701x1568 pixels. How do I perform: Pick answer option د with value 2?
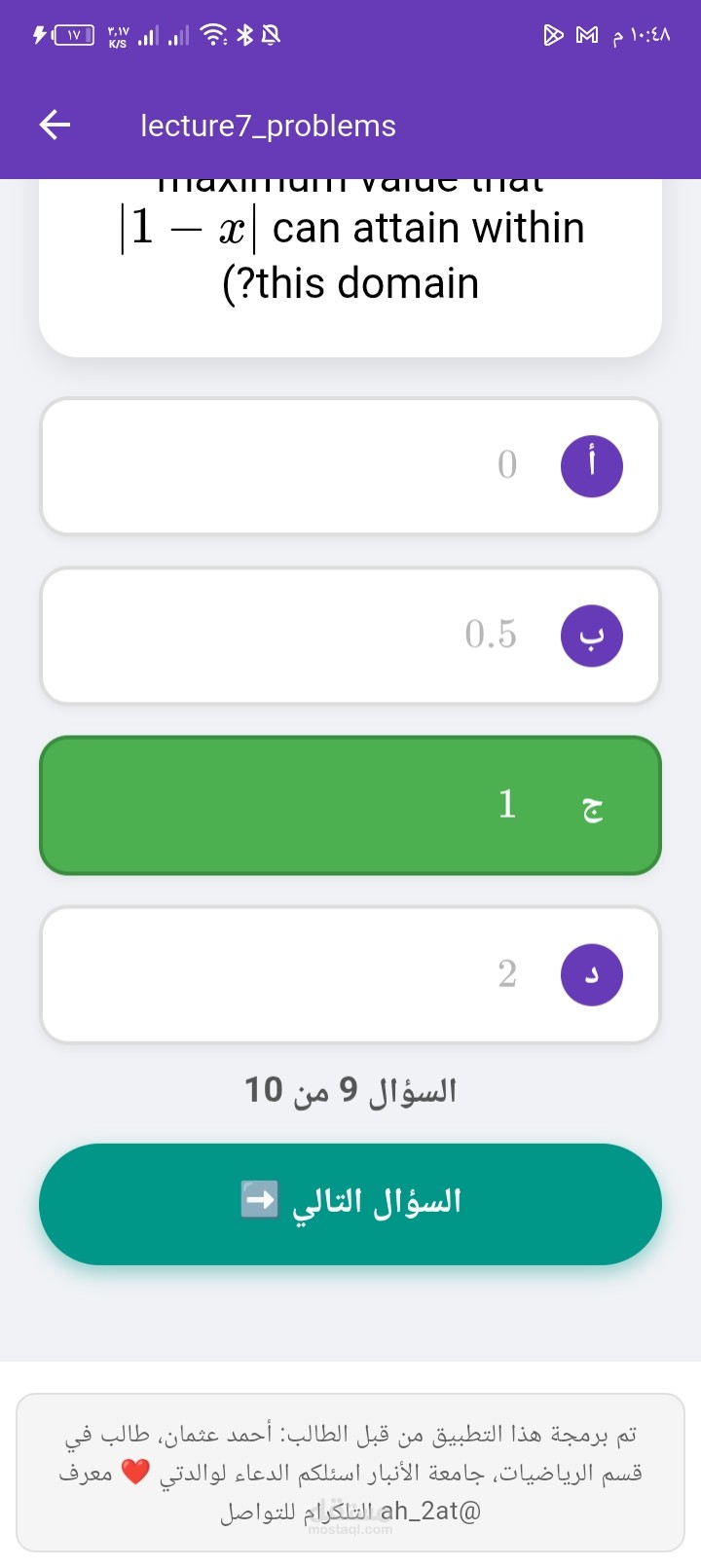(x=350, y=974)
